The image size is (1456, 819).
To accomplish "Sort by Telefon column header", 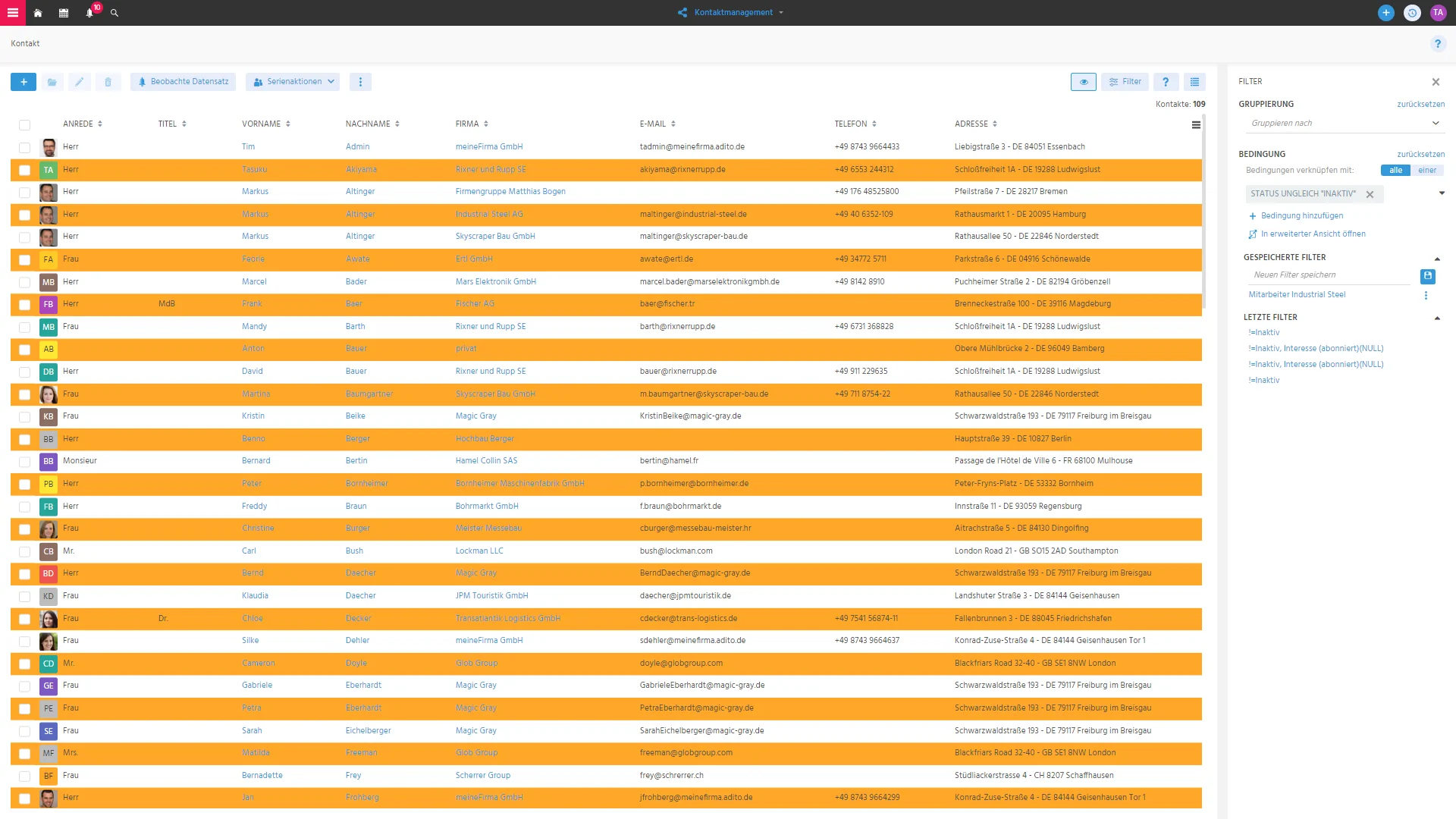I will pos(855,124).
